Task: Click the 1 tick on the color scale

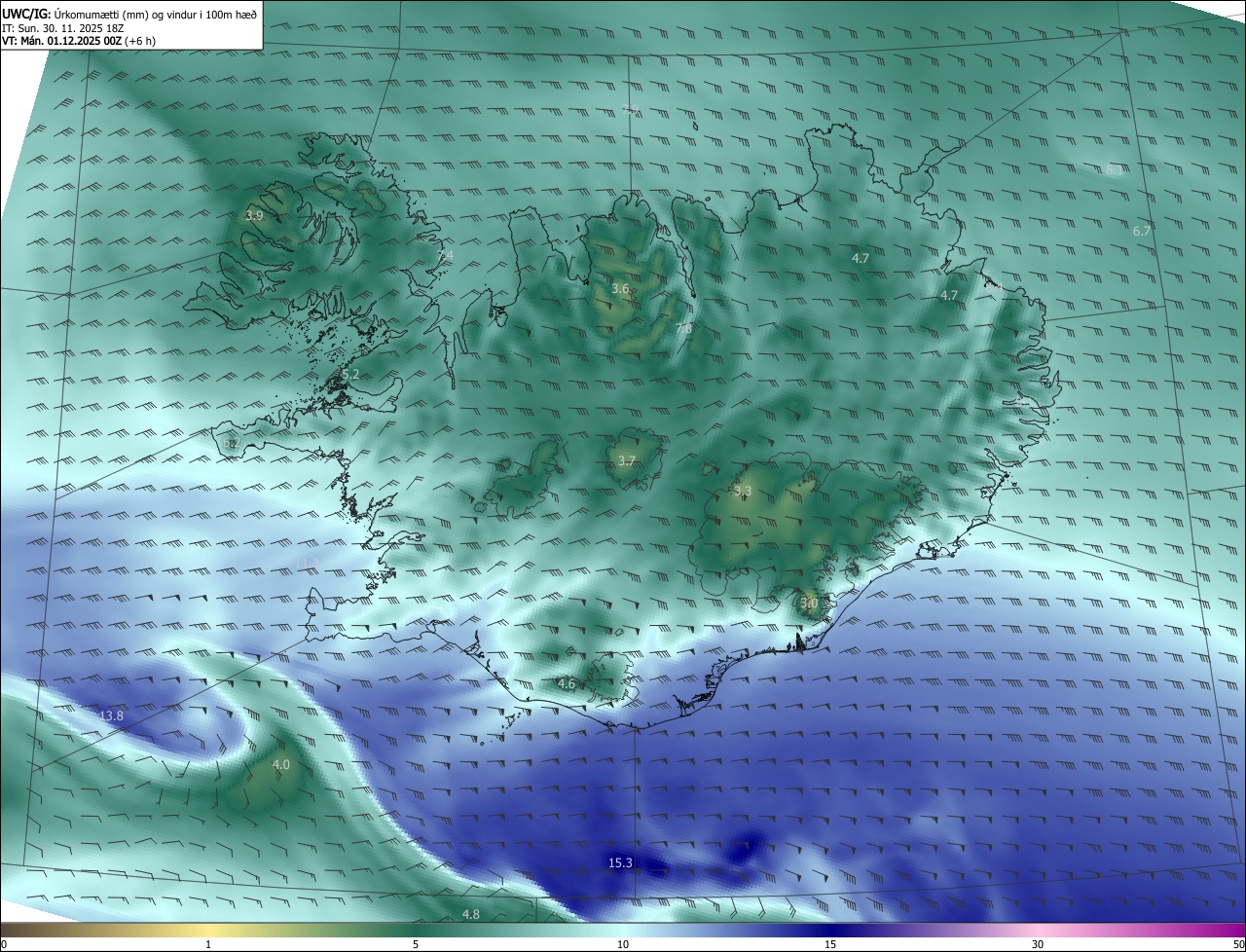Action: point(208,945)
